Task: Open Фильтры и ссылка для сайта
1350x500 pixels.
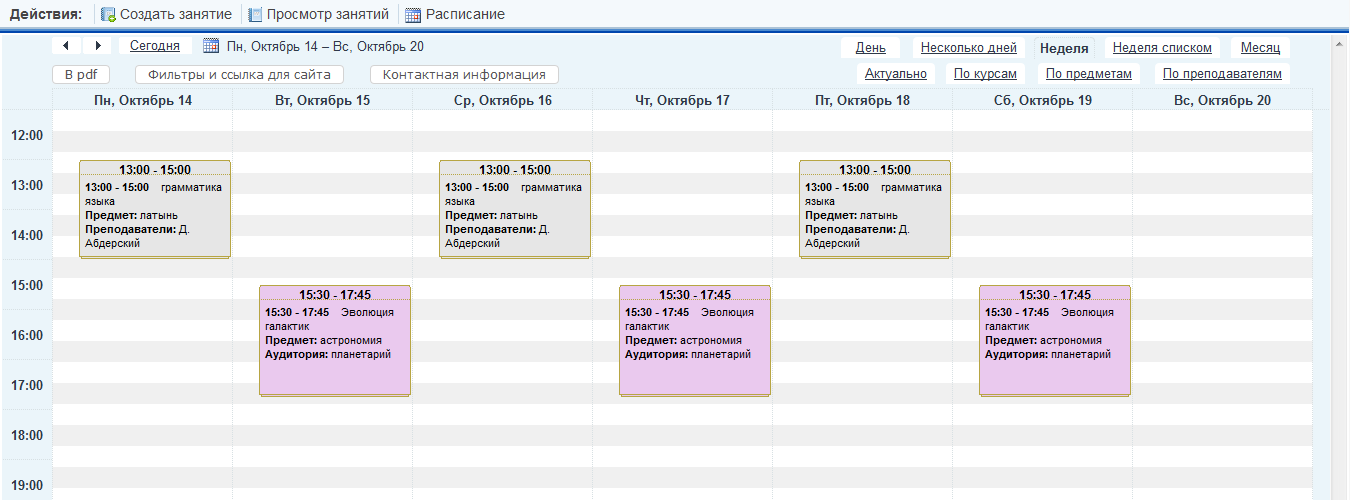Action: (x=239, y=74)
